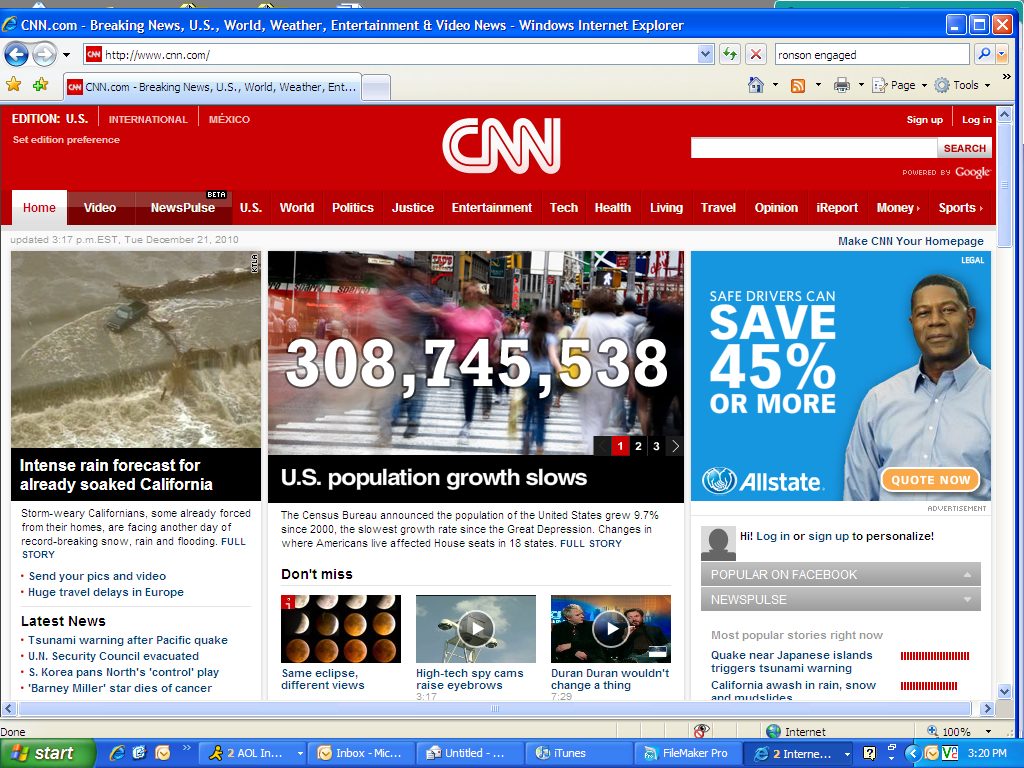Open the Home icon dropdown arrow
This screenshot has height=768, width=1024.
pos(775,85)
